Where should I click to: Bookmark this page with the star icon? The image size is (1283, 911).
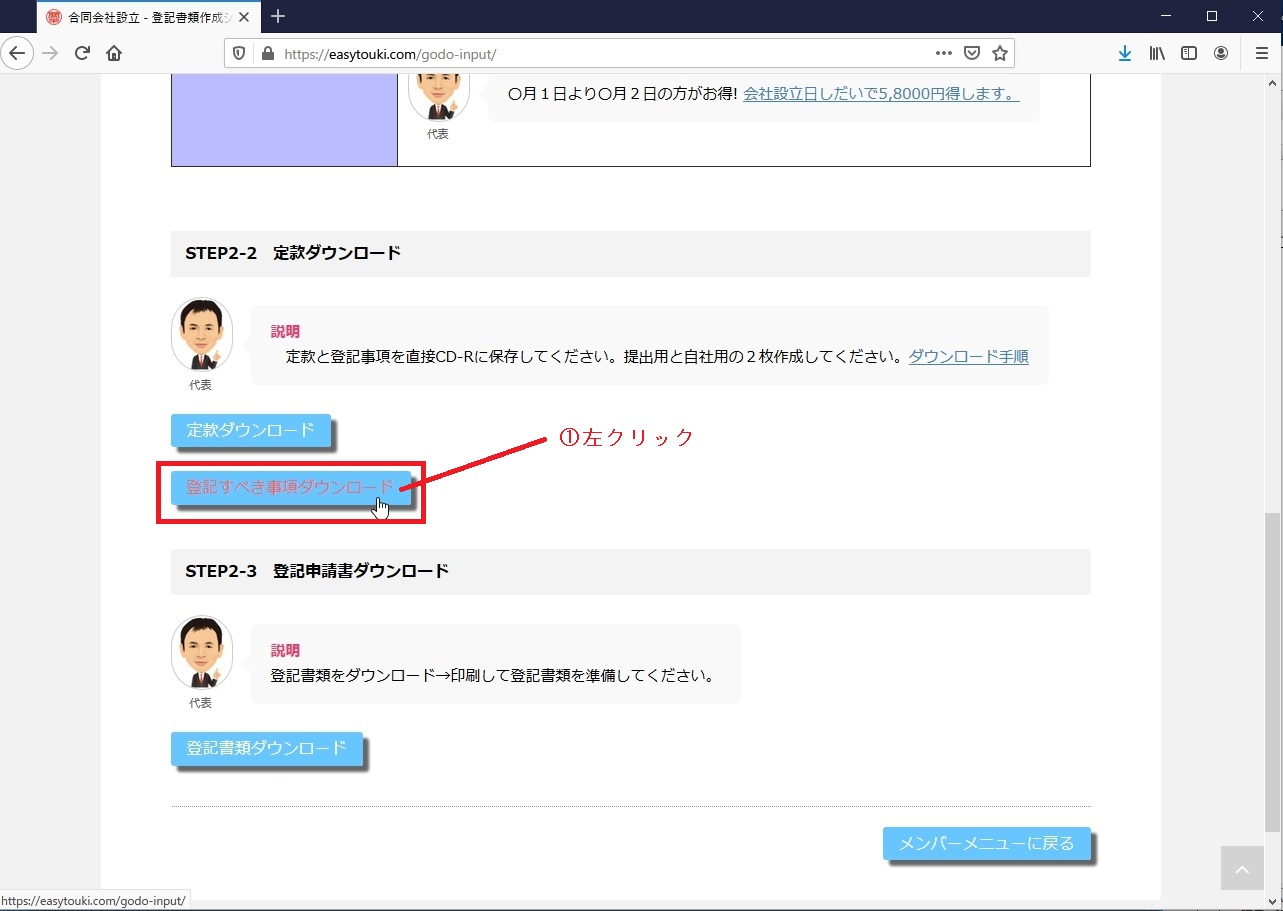click(999, 53)
